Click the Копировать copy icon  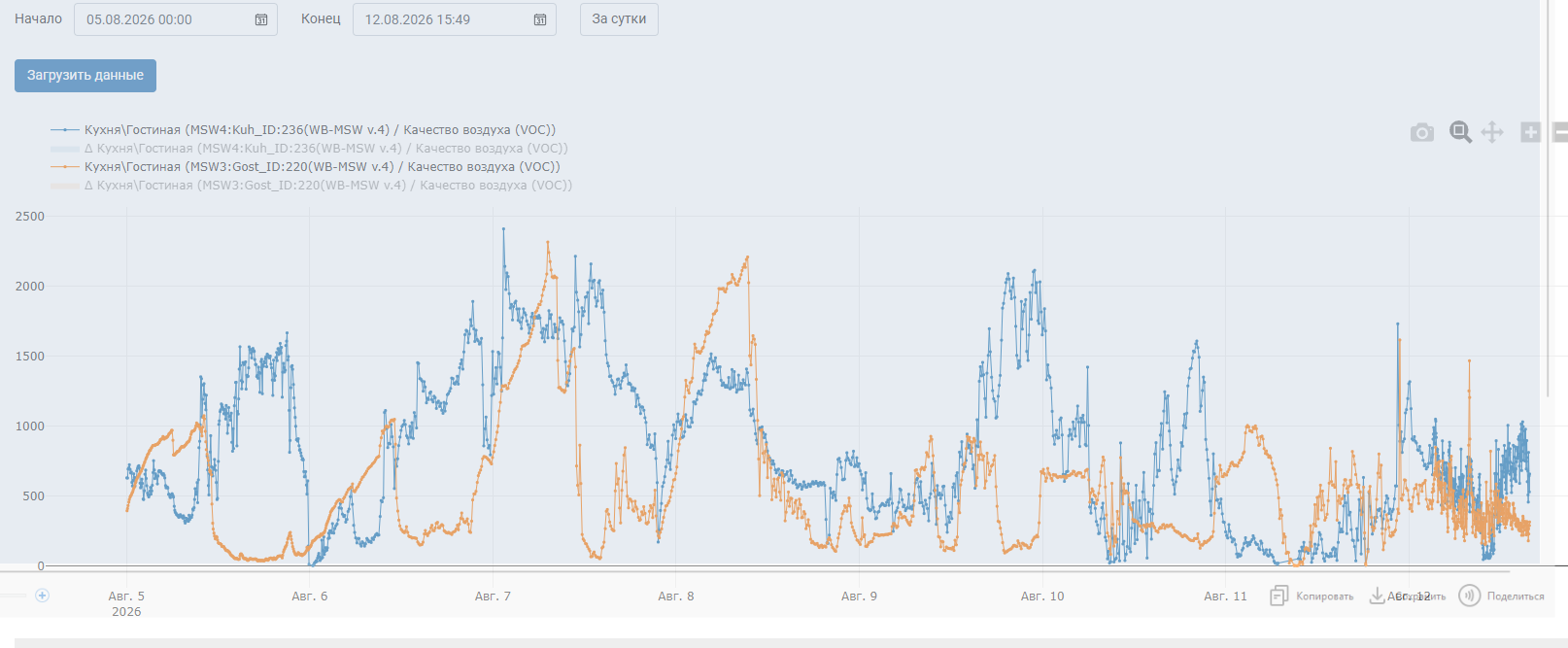[1279, 596]
